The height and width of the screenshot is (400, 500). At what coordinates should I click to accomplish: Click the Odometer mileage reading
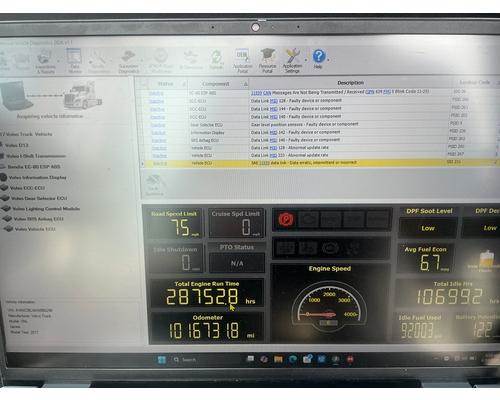coord(204,331)
